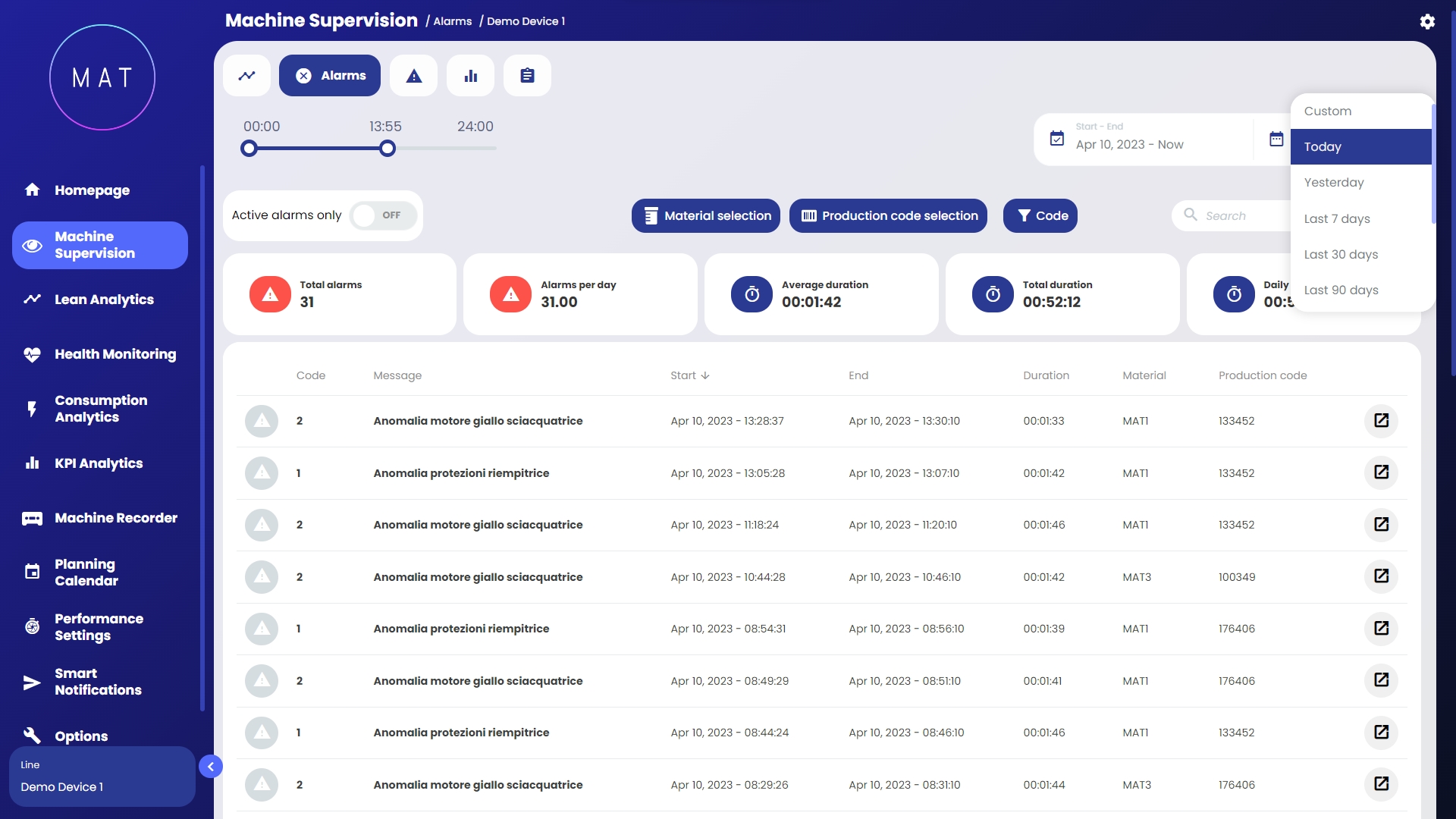Select Last 7 days from the date menu
The width and height of the screenshot is (1456, 819).
click(x=1337, y=218)
